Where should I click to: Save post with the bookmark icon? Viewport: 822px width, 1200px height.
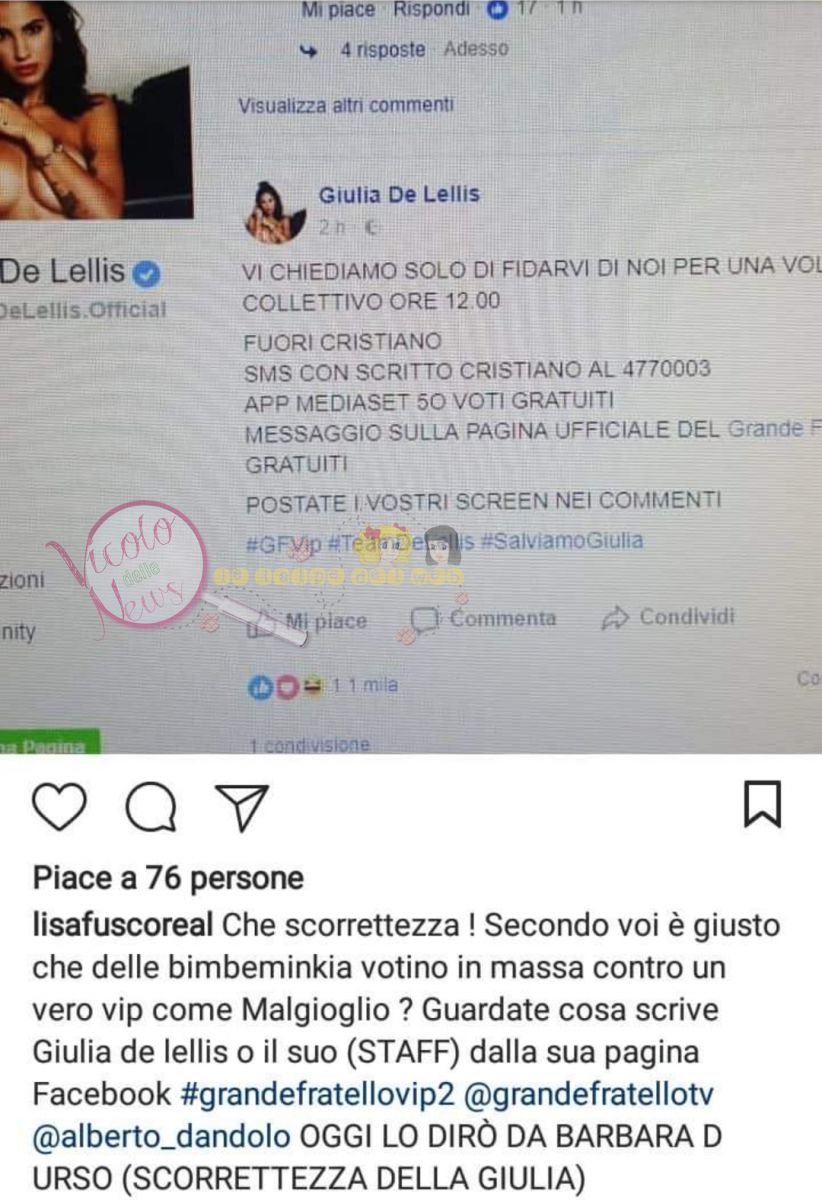(x=762, y=805)
